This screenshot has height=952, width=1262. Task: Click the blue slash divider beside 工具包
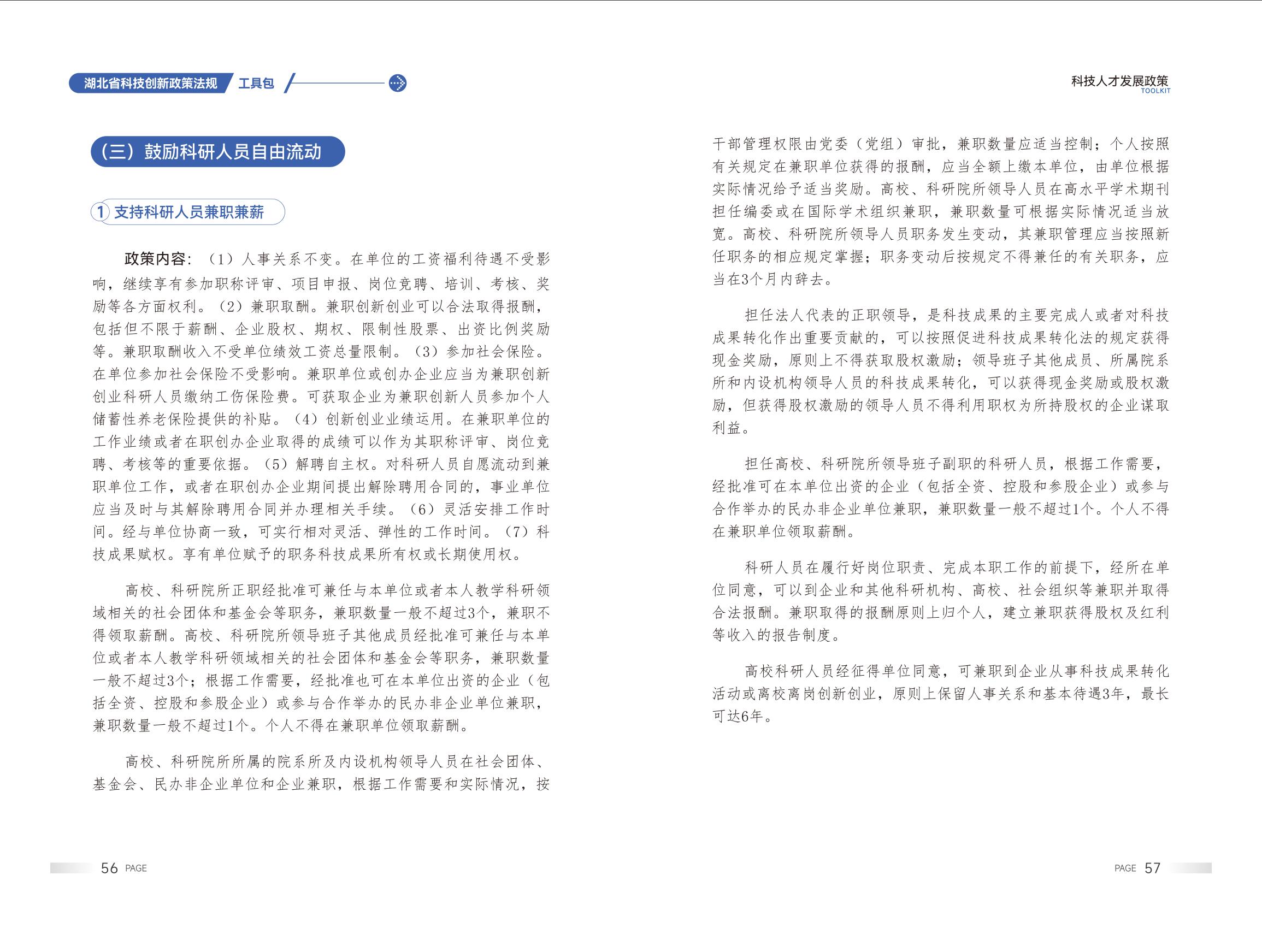[289, 83]
